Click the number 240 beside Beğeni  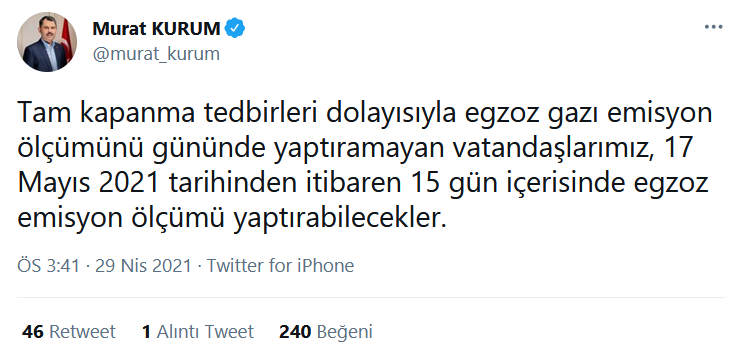tap(295, 332)
